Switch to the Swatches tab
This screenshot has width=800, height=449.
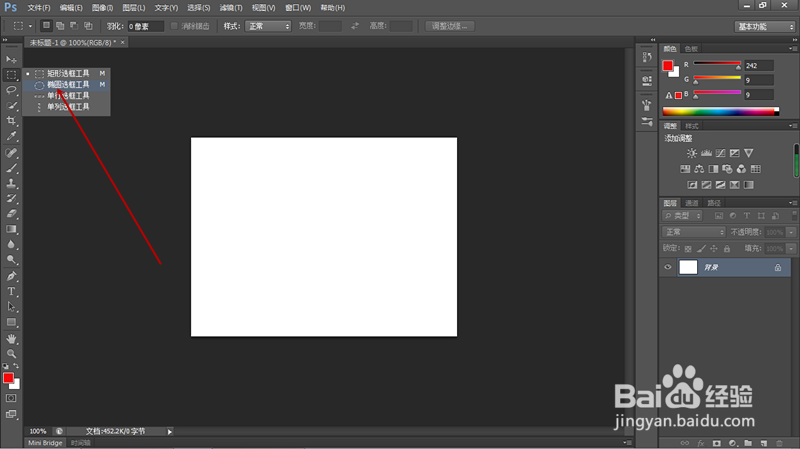[691, 49]
